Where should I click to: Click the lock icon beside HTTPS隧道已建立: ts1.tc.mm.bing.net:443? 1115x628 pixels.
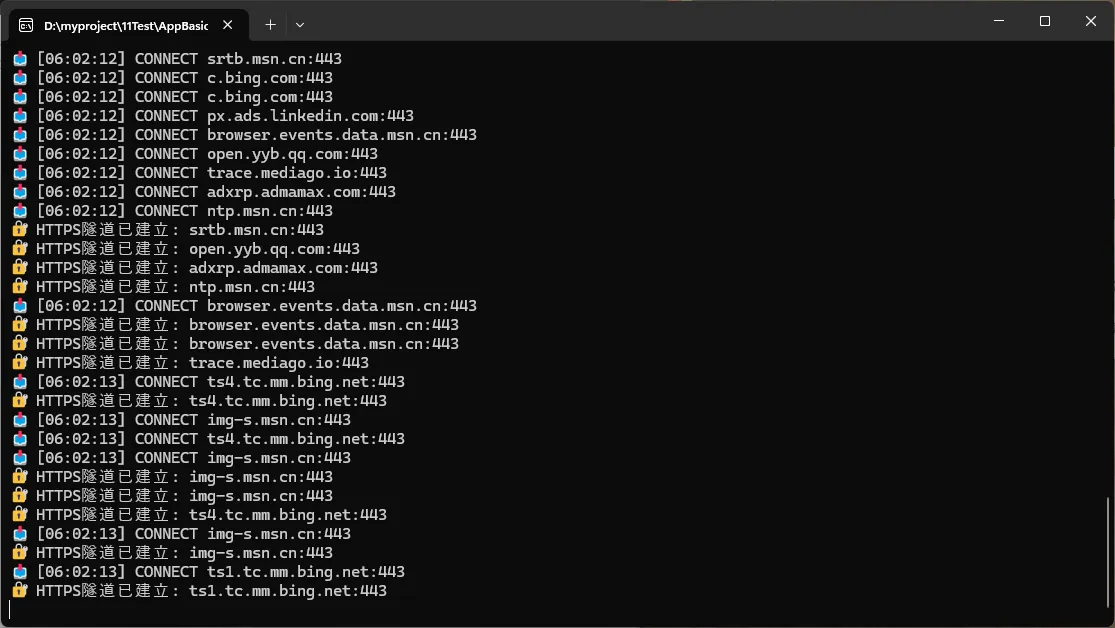(x=20, y=591)
